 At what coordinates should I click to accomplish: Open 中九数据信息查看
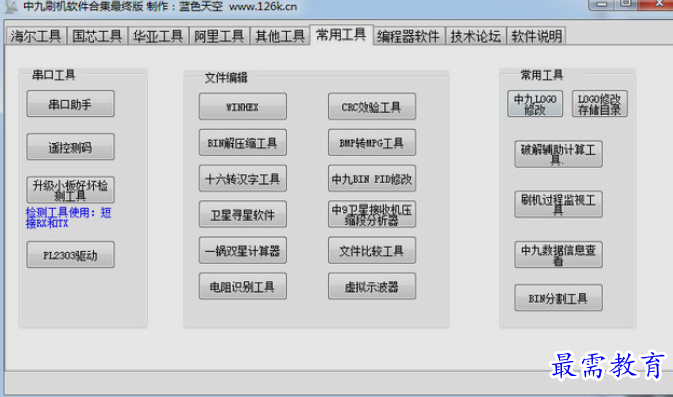point(558,255)
